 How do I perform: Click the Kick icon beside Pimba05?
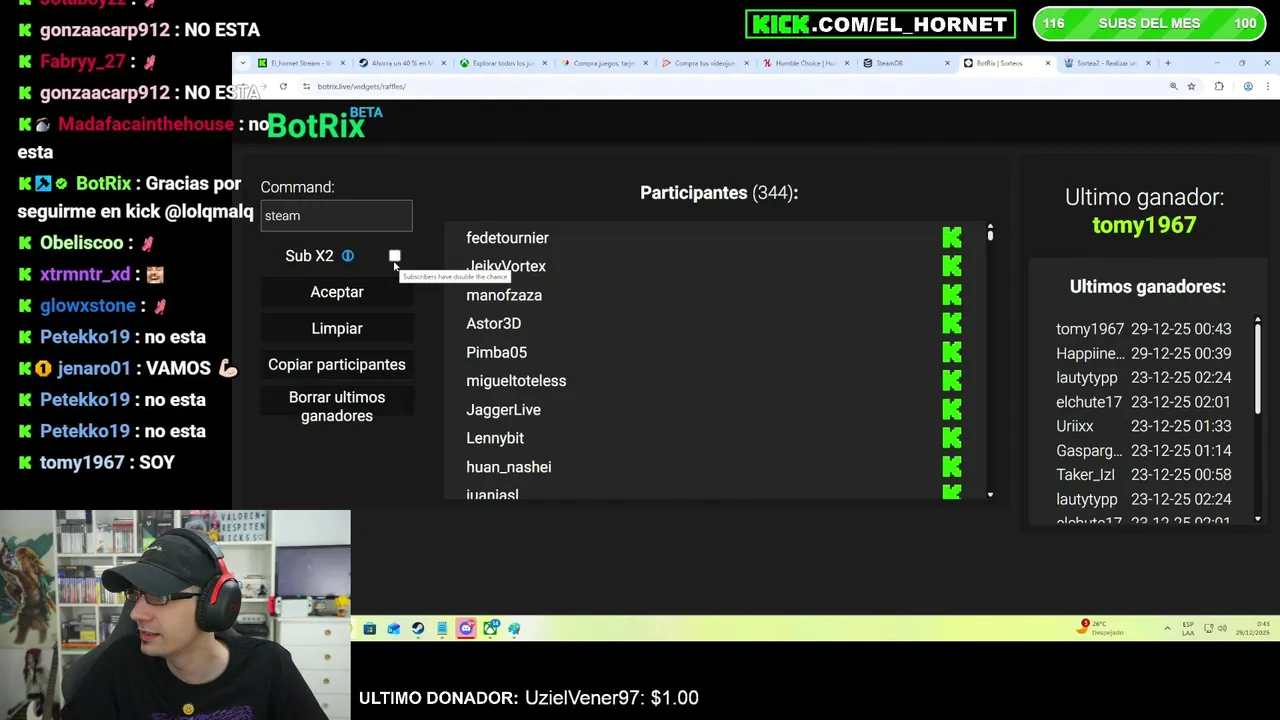[952, 352]
